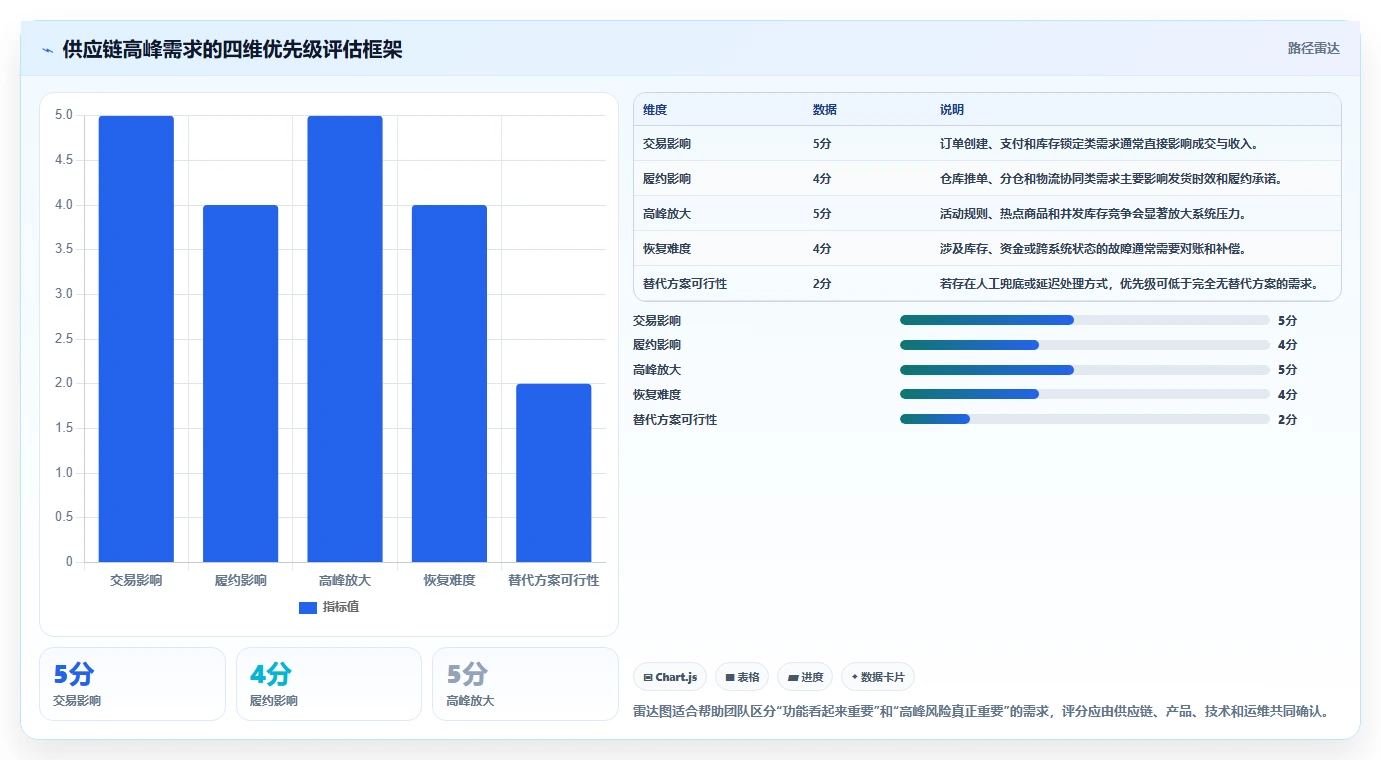
Task: Click the 高峰放大 bar in the bar chart
Action: 345,339
